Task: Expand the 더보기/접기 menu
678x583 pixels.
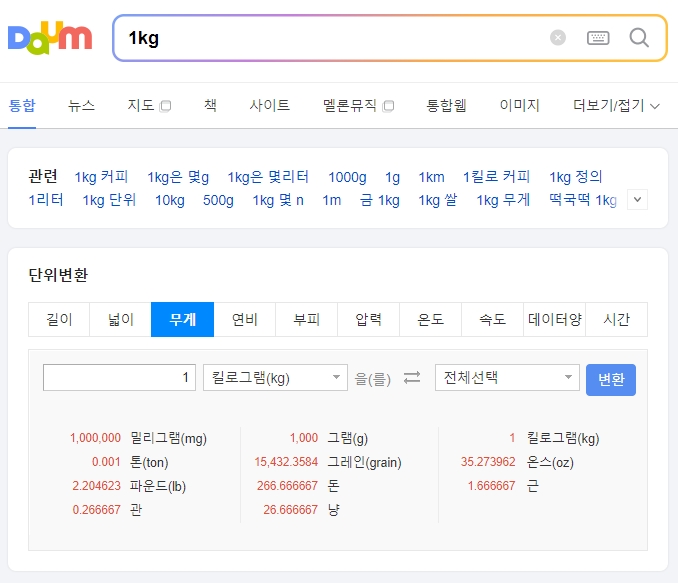Action: (x=616, y=106)
